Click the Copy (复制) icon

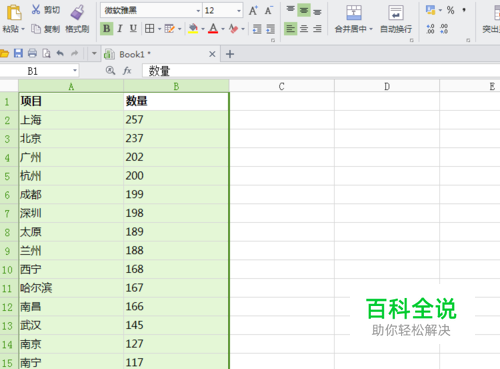point(36,29)
